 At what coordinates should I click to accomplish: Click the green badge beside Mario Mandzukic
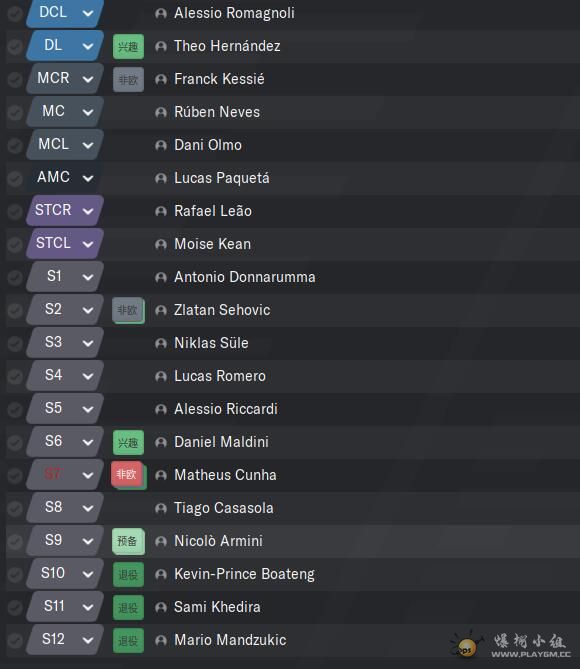(128, 640)
